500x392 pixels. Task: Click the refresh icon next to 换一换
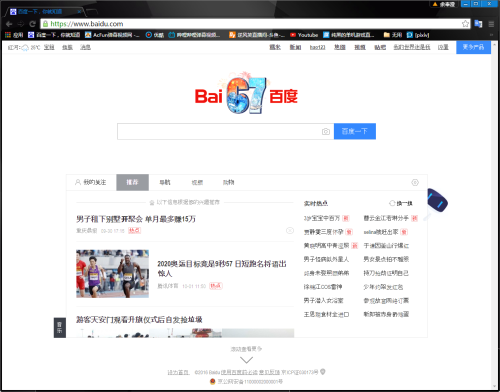pyautogui.click(x=392, y=203)
